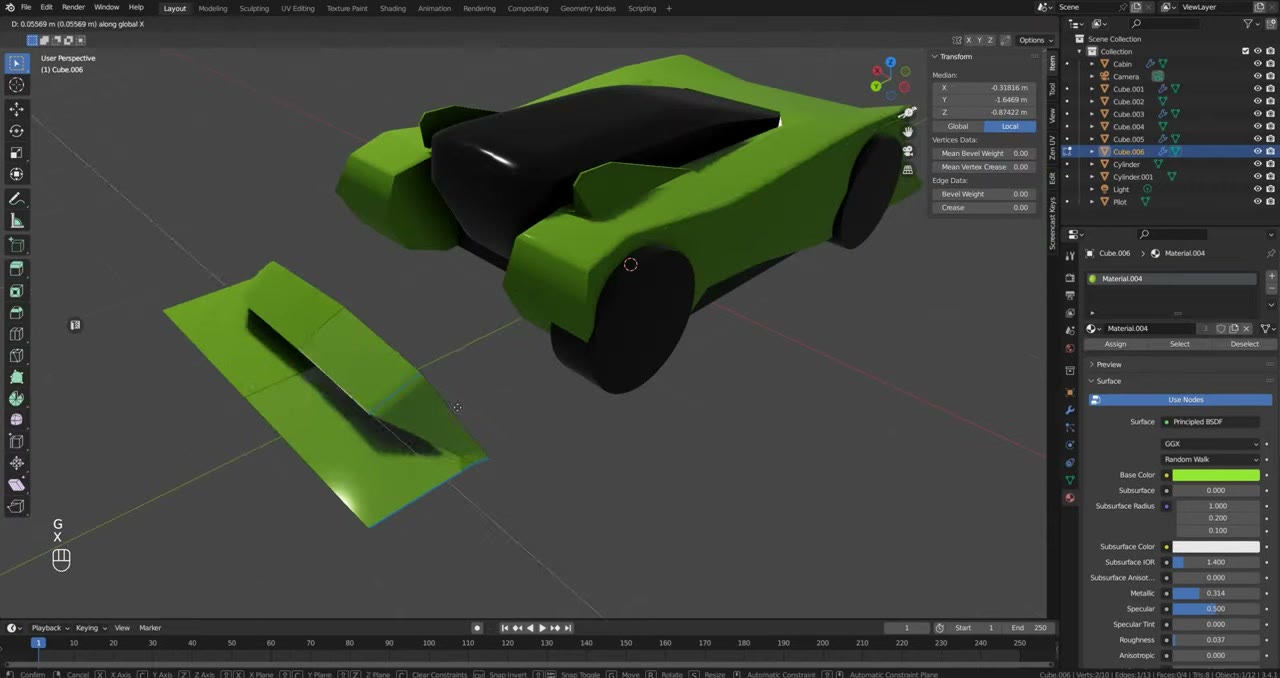Activate the Measure tool
Screen dimensions: 1280x678
[16, 221]
